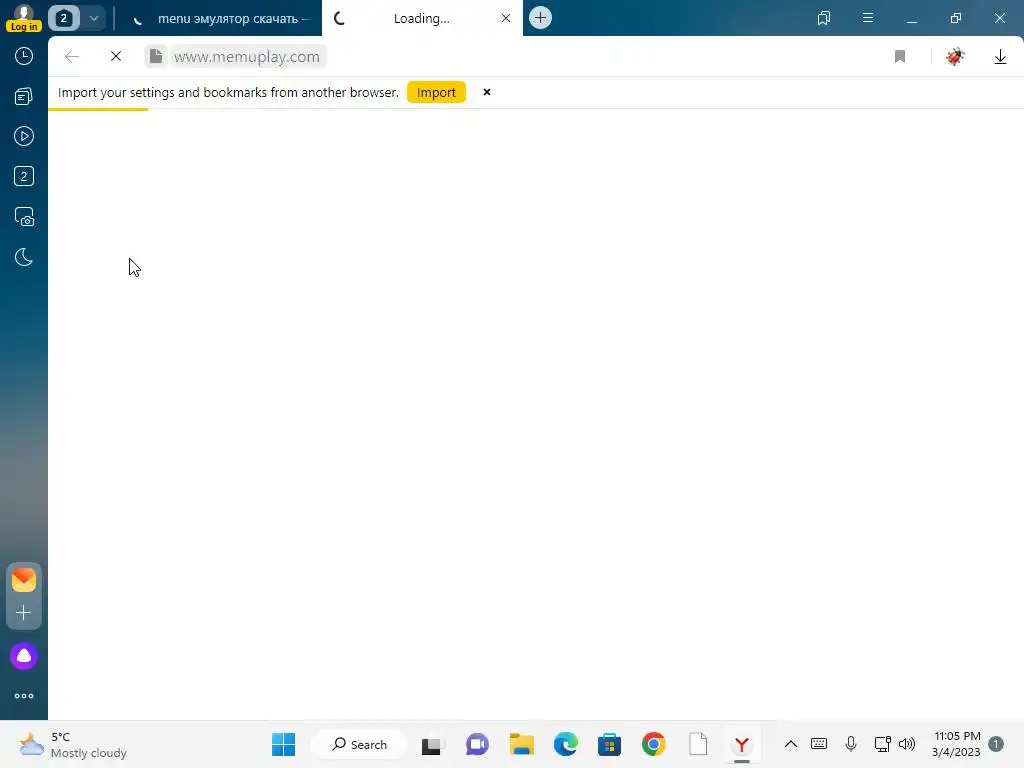Screen dimensions: 1024x768
Task: Open the ladybug extension icon
Action: 955,56
